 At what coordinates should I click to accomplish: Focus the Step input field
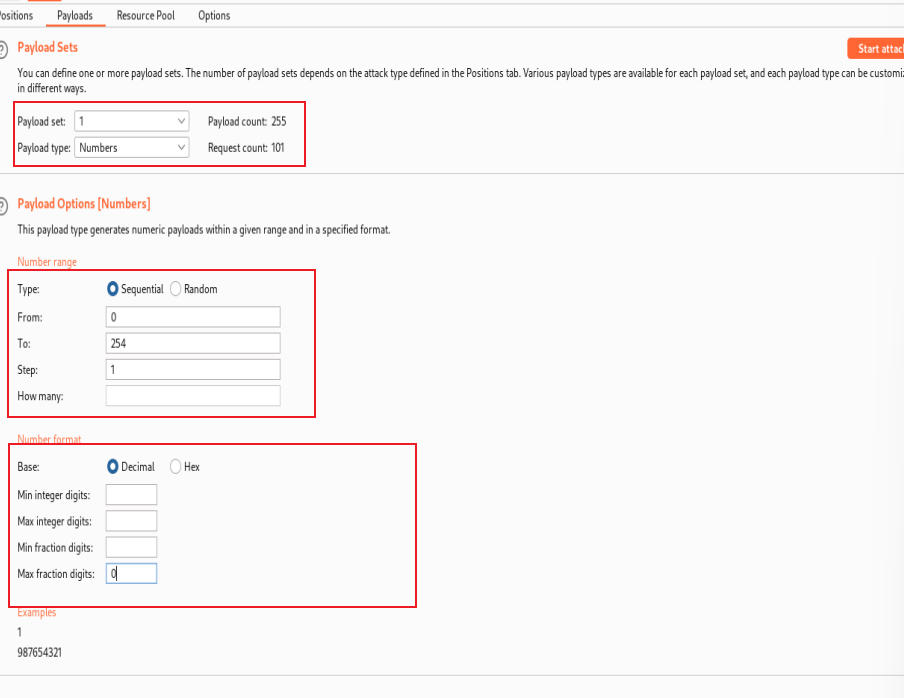193,369
